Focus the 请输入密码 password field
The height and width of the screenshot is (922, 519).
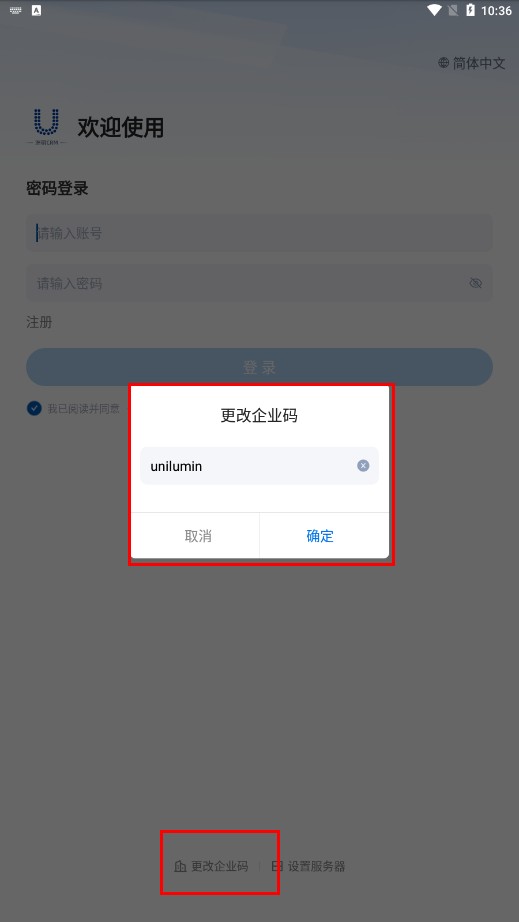click(259, 283)
